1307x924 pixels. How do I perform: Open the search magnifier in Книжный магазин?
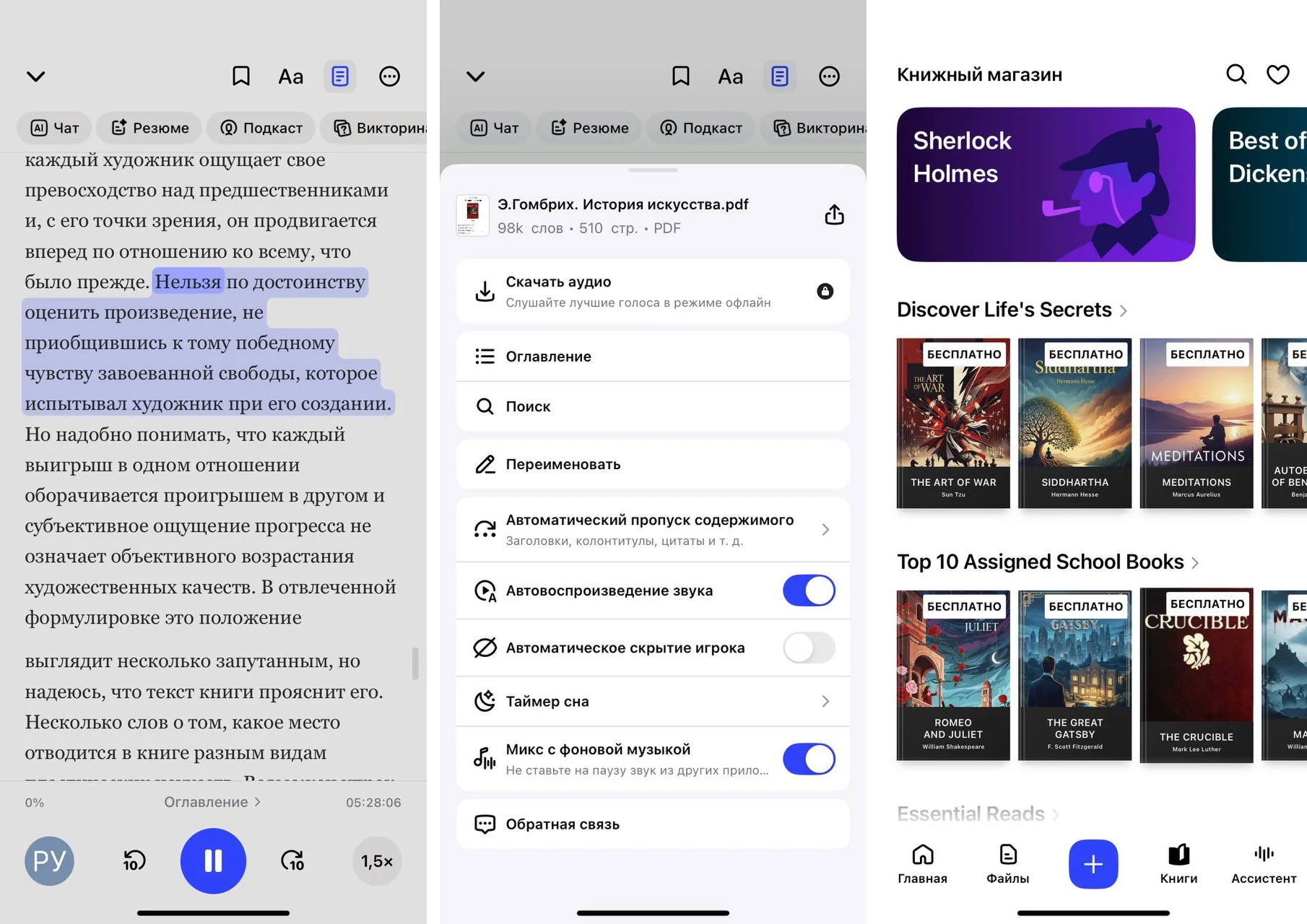(1236, 74)
